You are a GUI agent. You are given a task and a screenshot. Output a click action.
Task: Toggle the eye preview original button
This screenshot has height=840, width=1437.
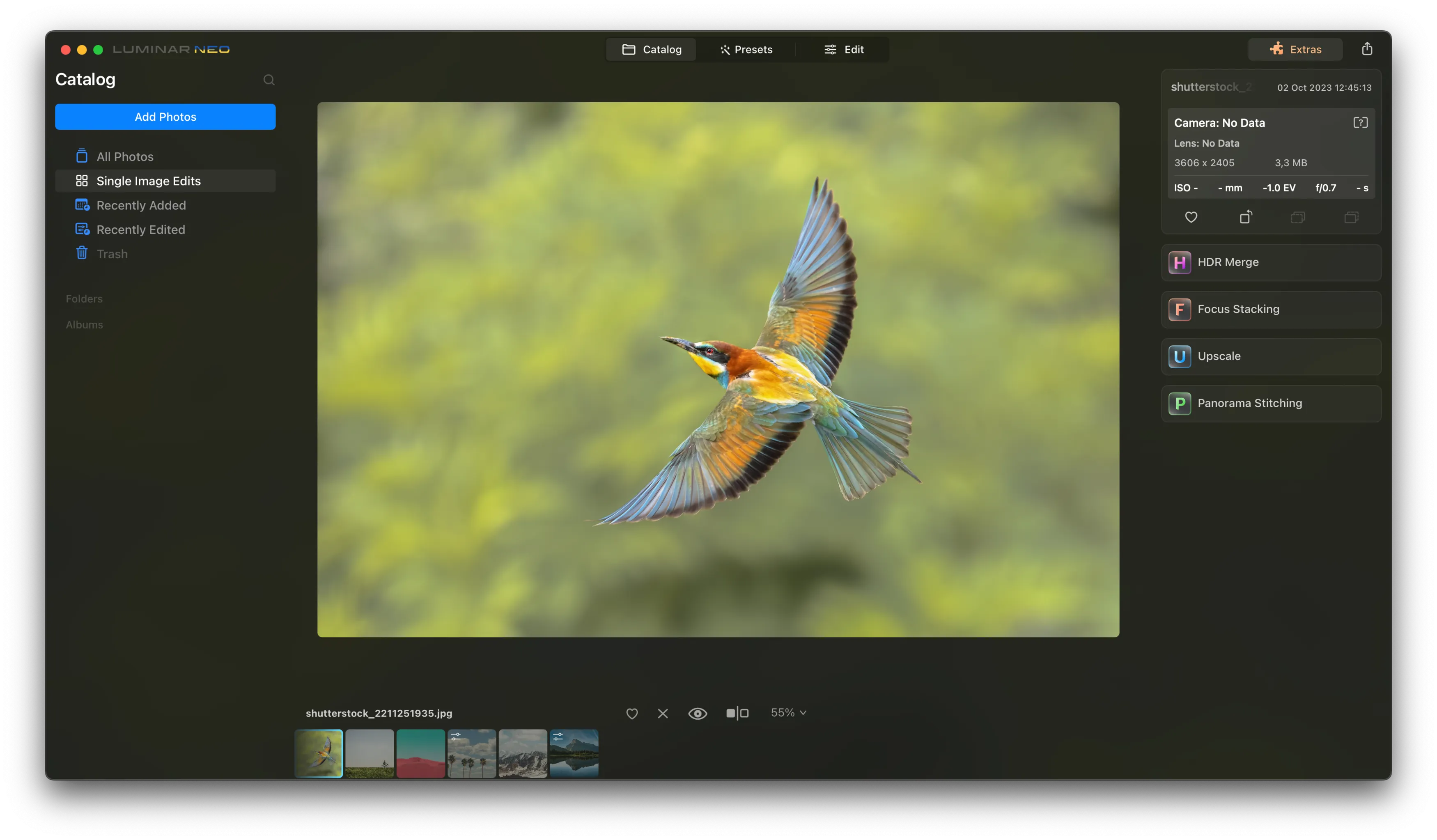(x=698, y=714)
